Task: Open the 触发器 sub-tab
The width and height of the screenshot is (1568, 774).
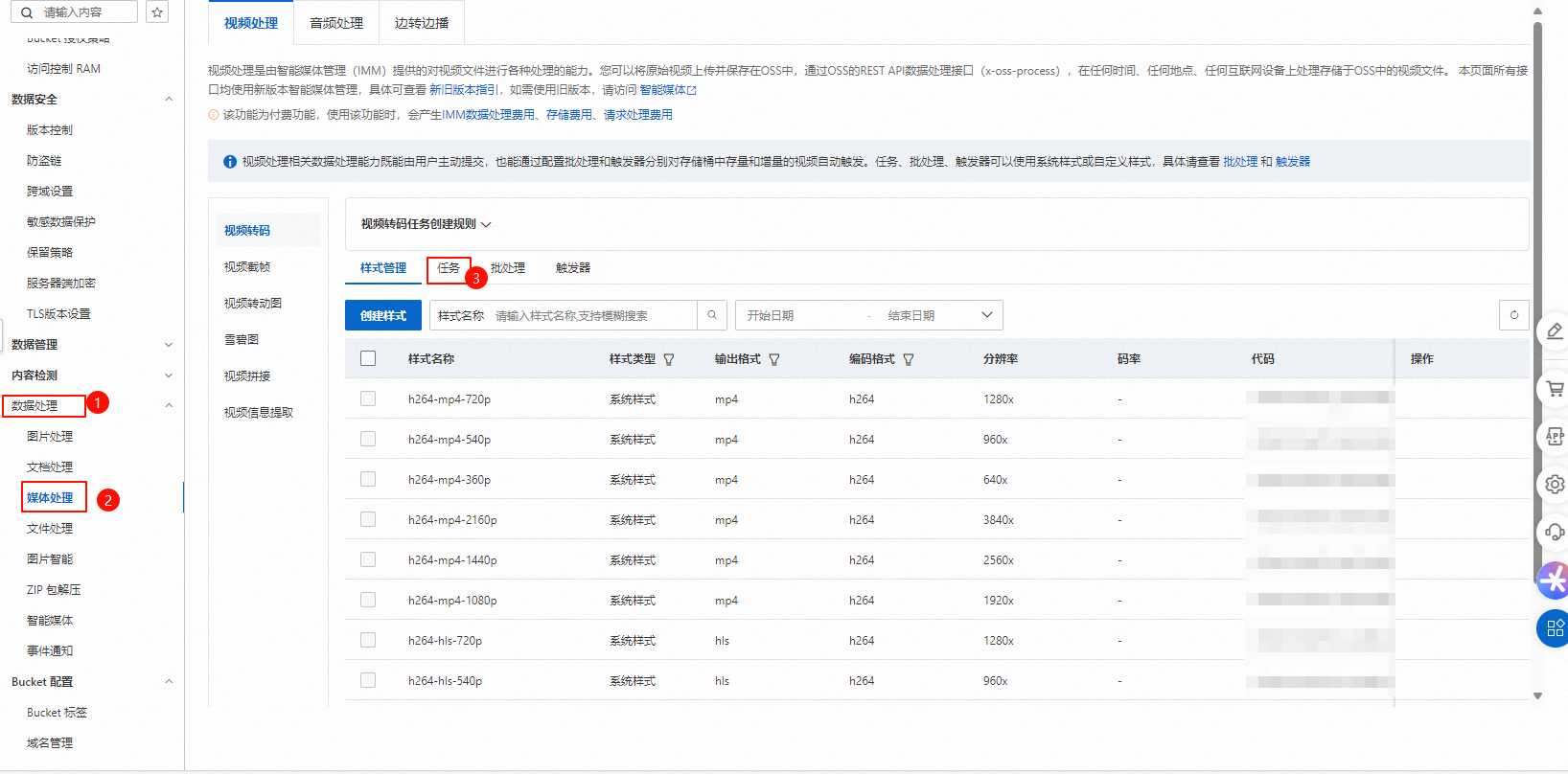Action: [x=573, y=268]
